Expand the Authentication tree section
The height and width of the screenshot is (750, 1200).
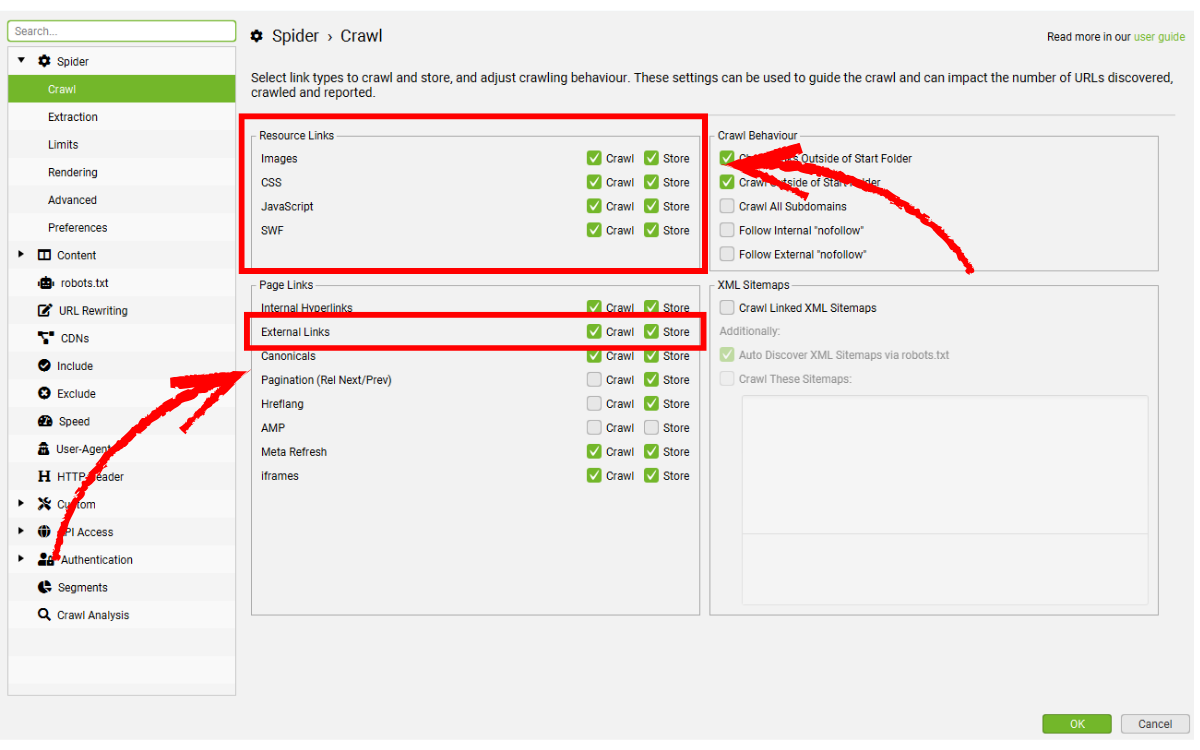22,559
